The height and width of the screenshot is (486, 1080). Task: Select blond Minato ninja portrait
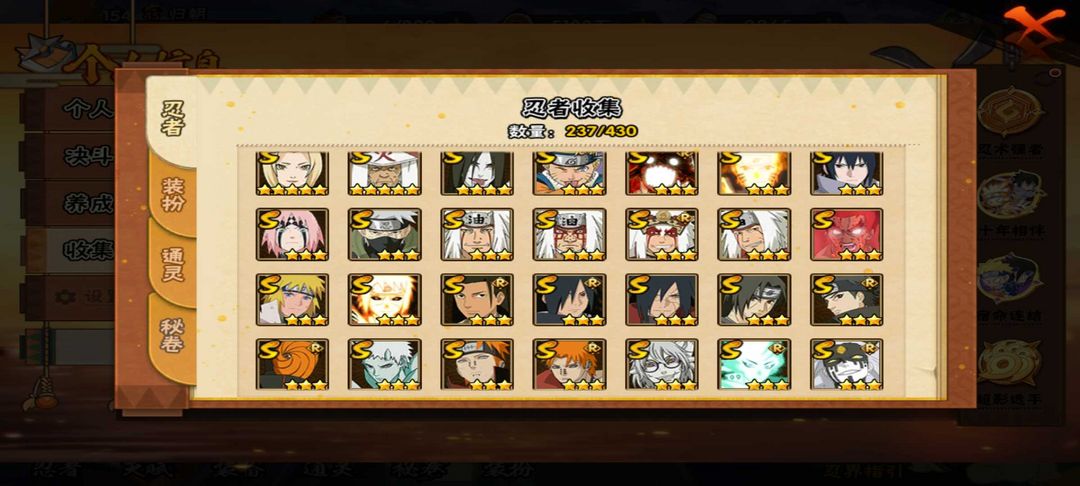tap(292, 299)
